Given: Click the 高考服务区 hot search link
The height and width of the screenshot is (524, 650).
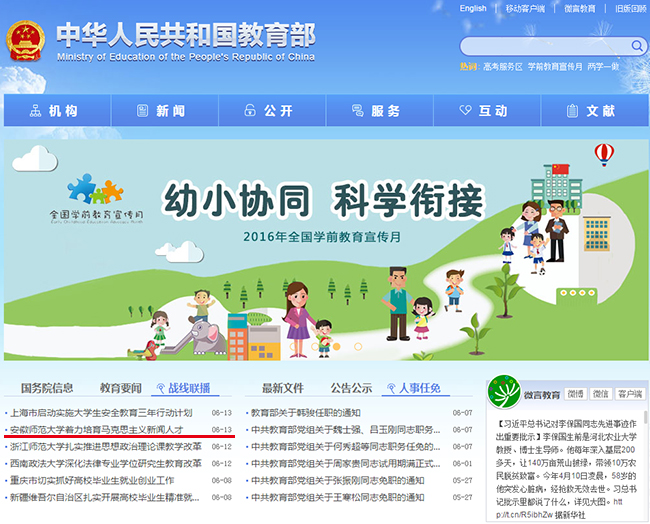Looking at the screenshot, I should [504, 66].
